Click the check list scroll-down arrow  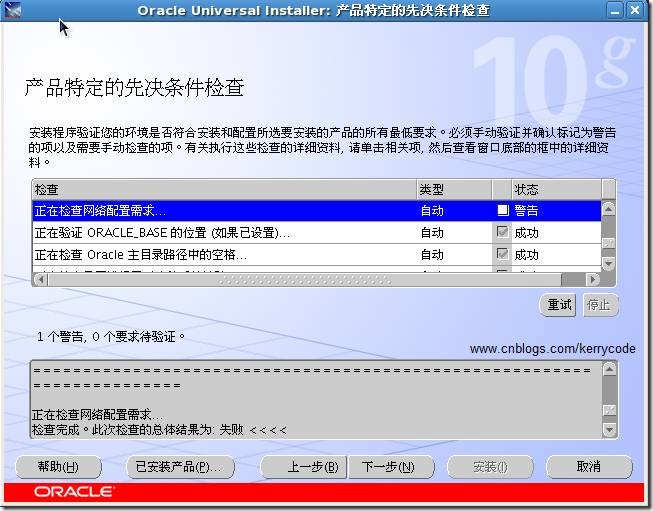click(608, 264)
